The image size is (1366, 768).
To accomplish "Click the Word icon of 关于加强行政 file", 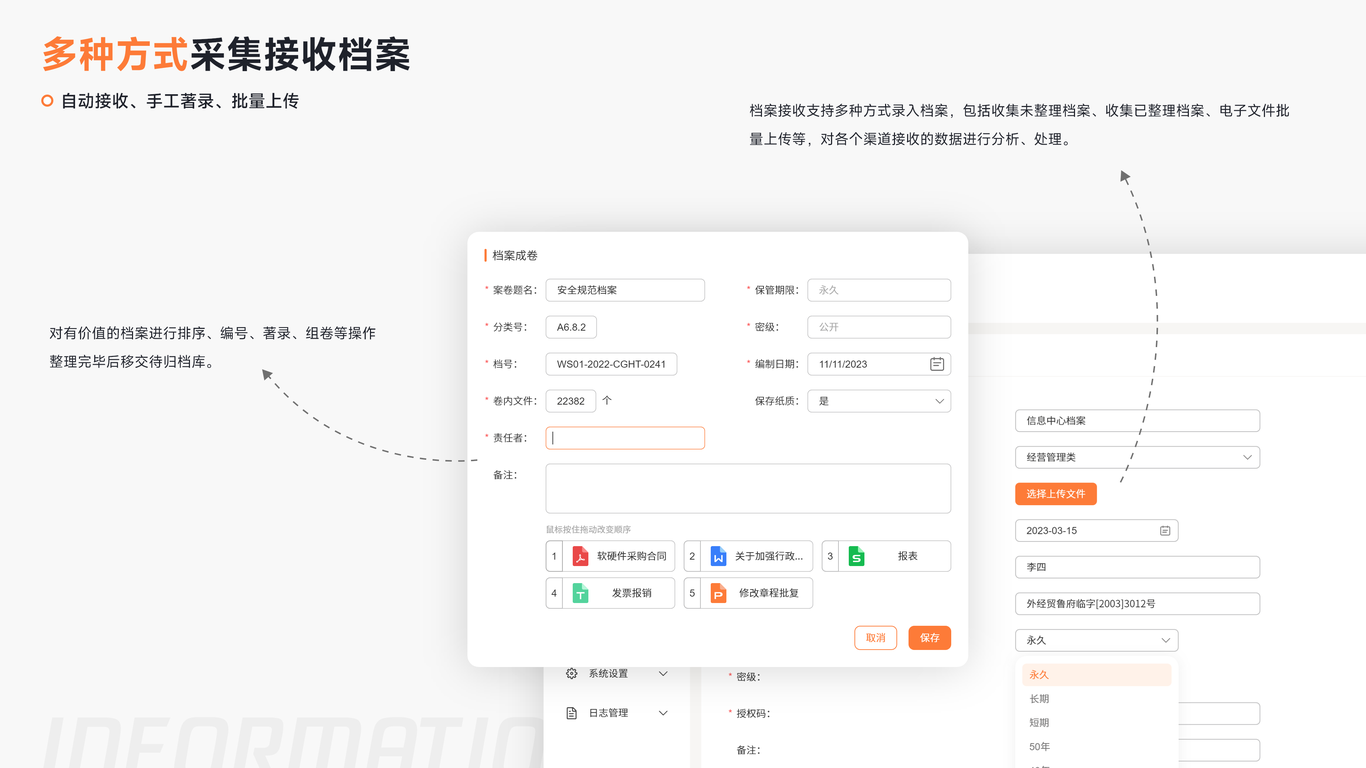I will (718, 556).
